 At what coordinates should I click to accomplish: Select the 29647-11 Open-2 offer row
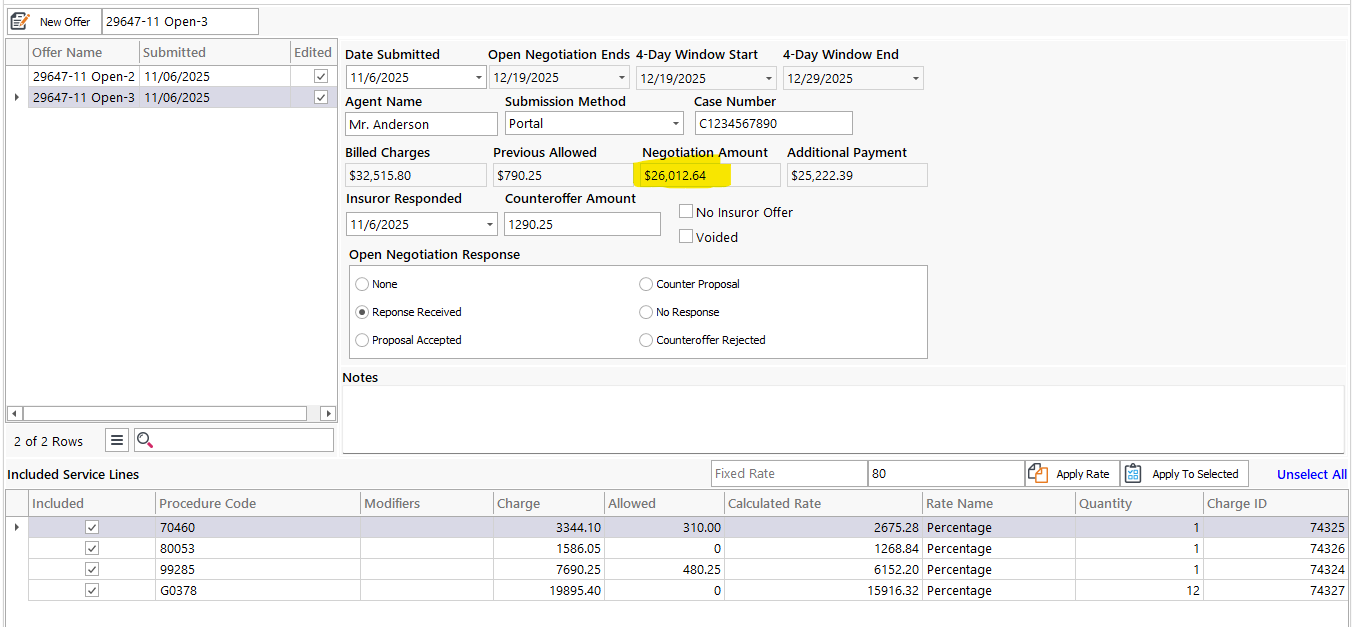(x=83, y=76)
